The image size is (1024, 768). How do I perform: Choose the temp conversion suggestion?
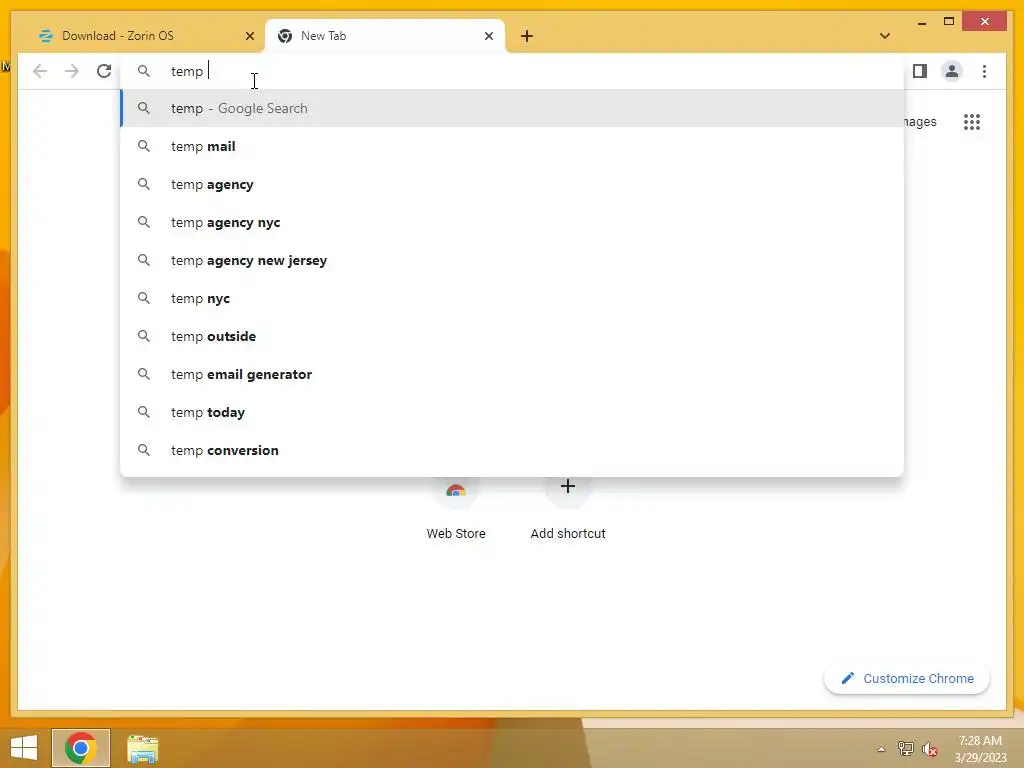pyautogui.click(x=512, y=450)
